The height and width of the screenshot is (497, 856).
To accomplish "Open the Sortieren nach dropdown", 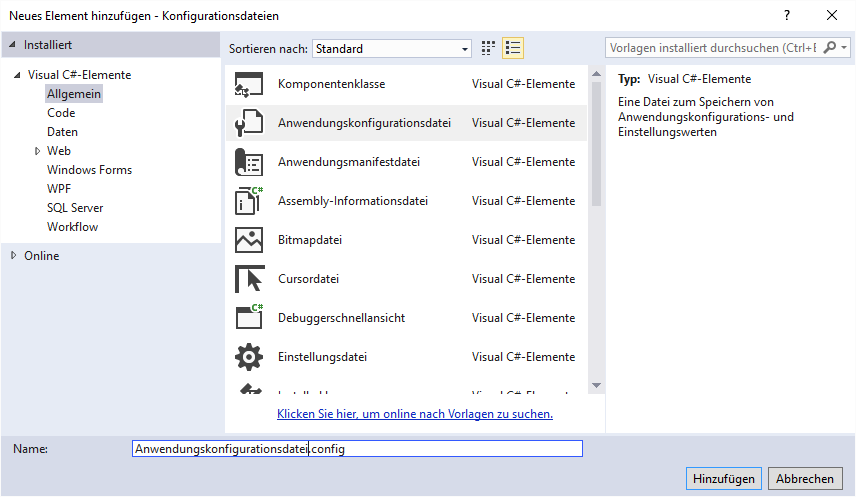I will (392, 48).
